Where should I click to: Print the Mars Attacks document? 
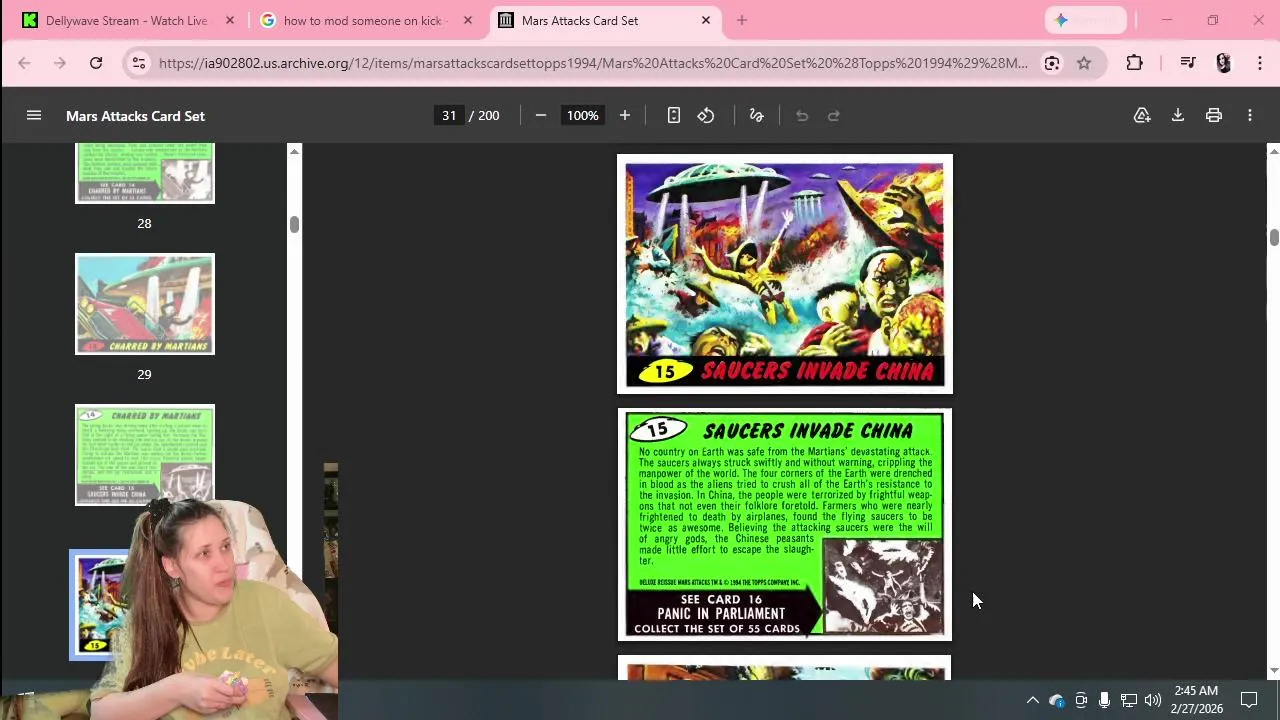point(1214,116)
